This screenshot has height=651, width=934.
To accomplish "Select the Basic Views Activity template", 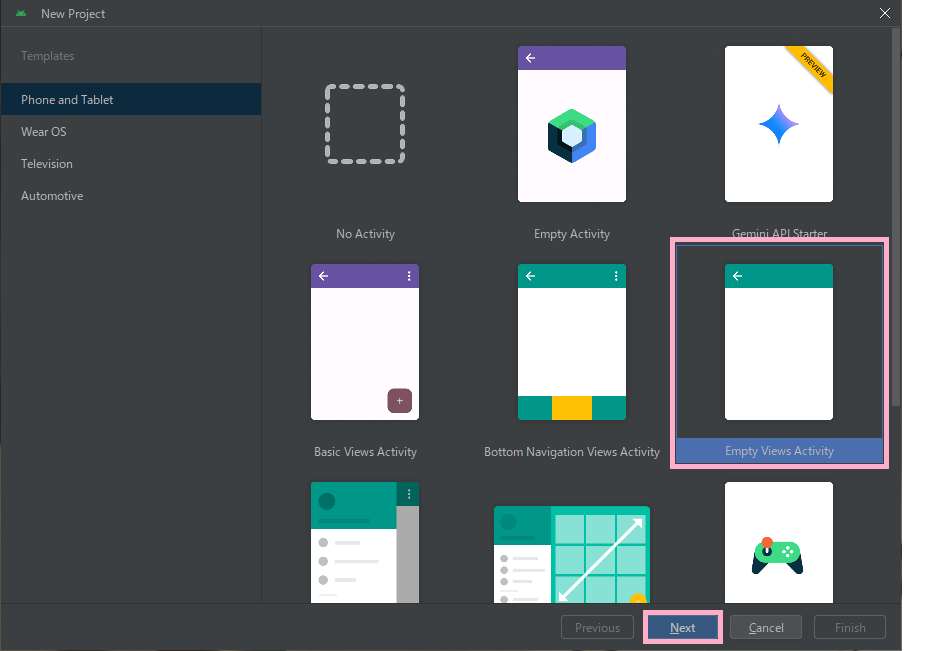I will pyautogui.click(x=365, y=342).
